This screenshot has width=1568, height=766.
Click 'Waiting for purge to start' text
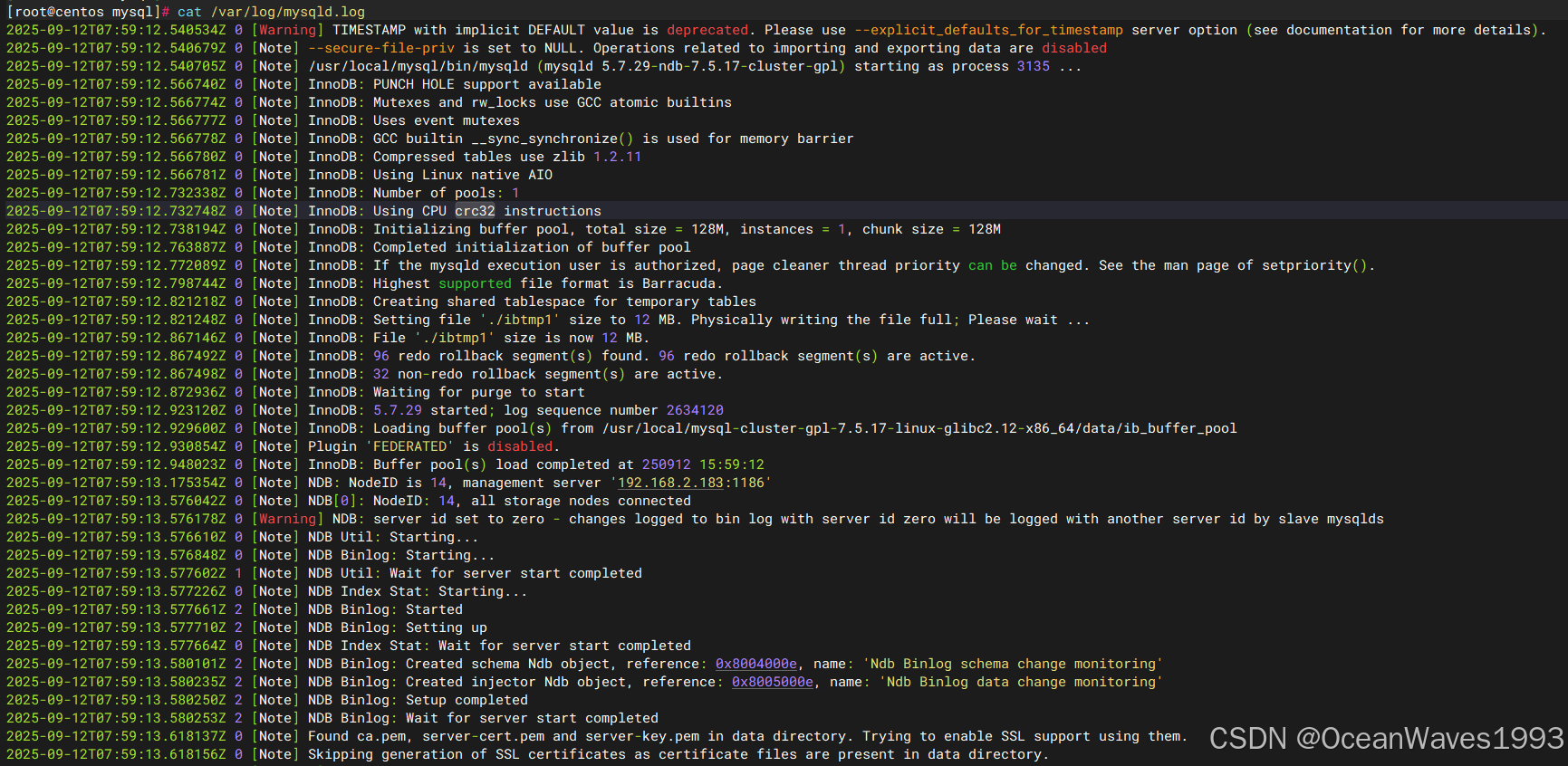479,392
